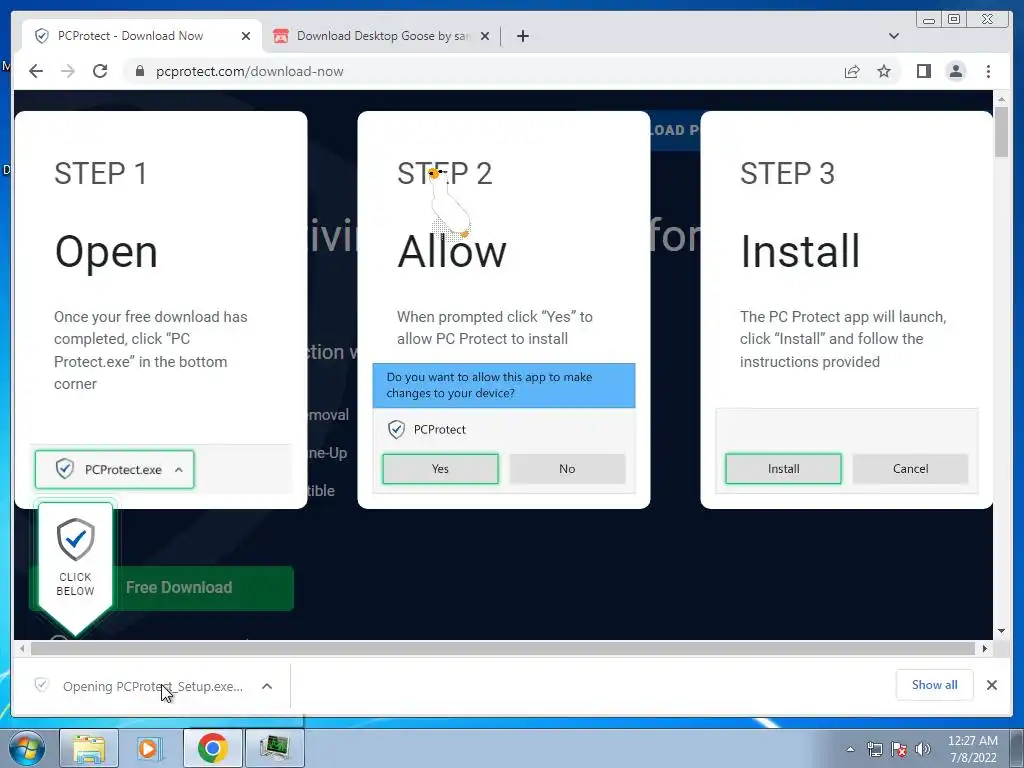Close the PCProtect tab
The height and width of the screenshot is (768, 1024).
pyautogui.click(x=246, y=36)
